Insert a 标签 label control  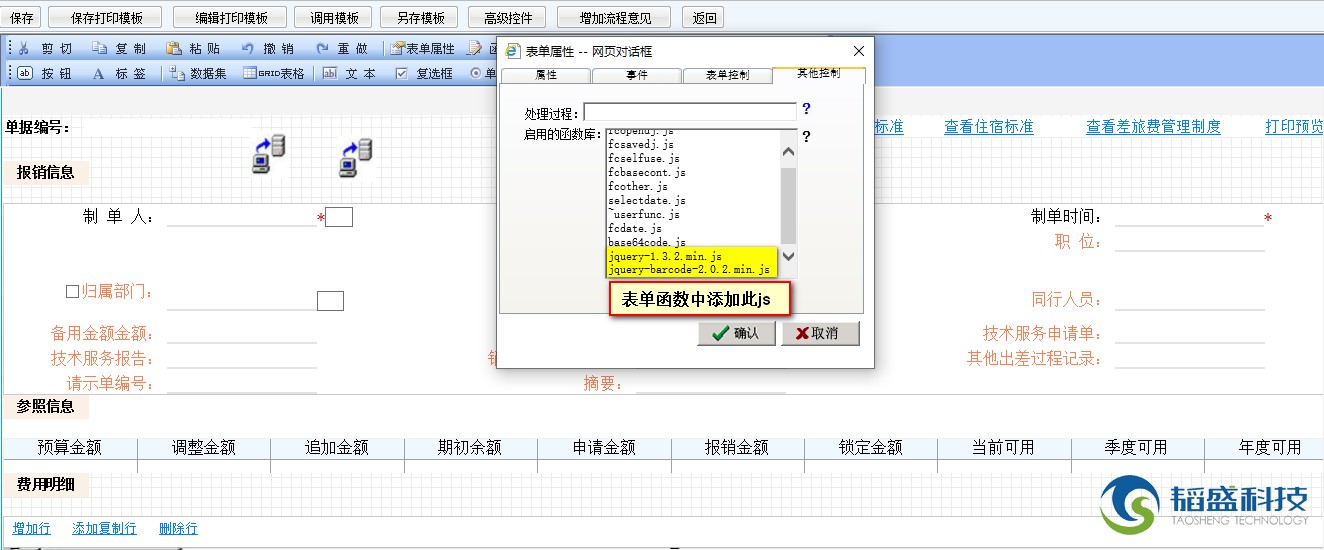coord(119,73)
